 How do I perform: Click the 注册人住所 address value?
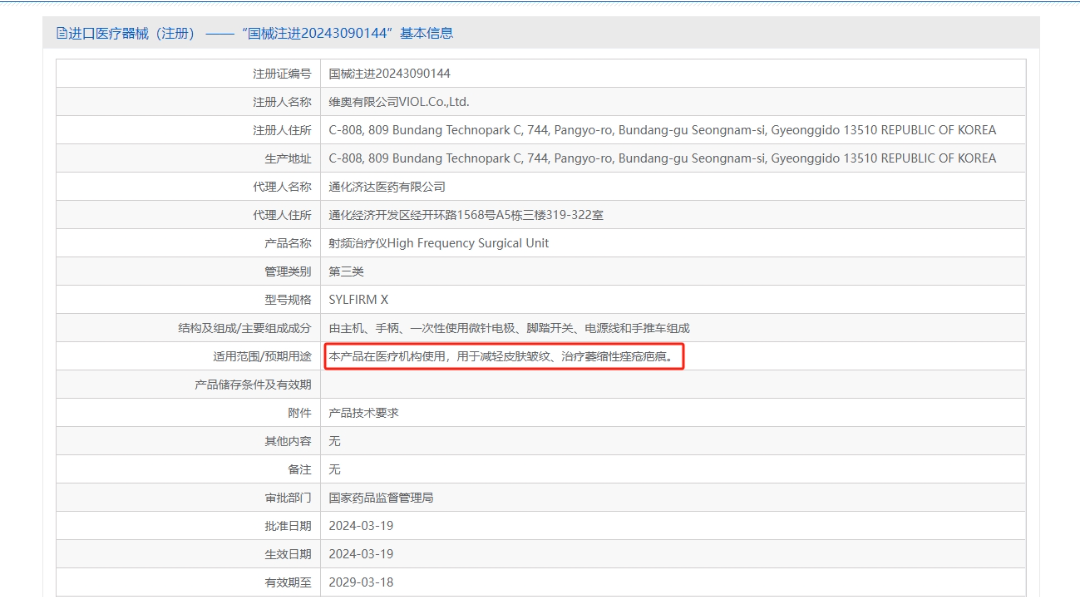pyautogui.click(x=662, y=130)
